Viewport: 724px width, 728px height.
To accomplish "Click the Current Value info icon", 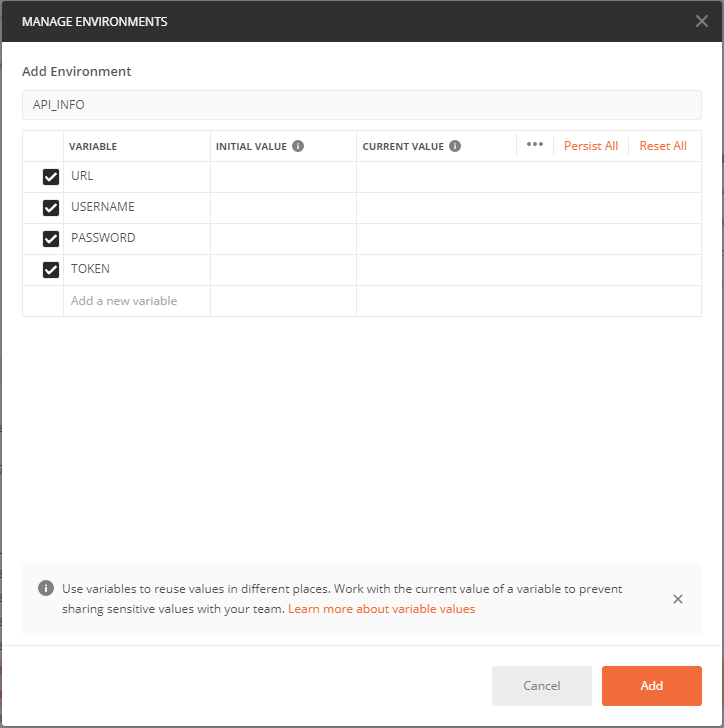I will [455, 146].
